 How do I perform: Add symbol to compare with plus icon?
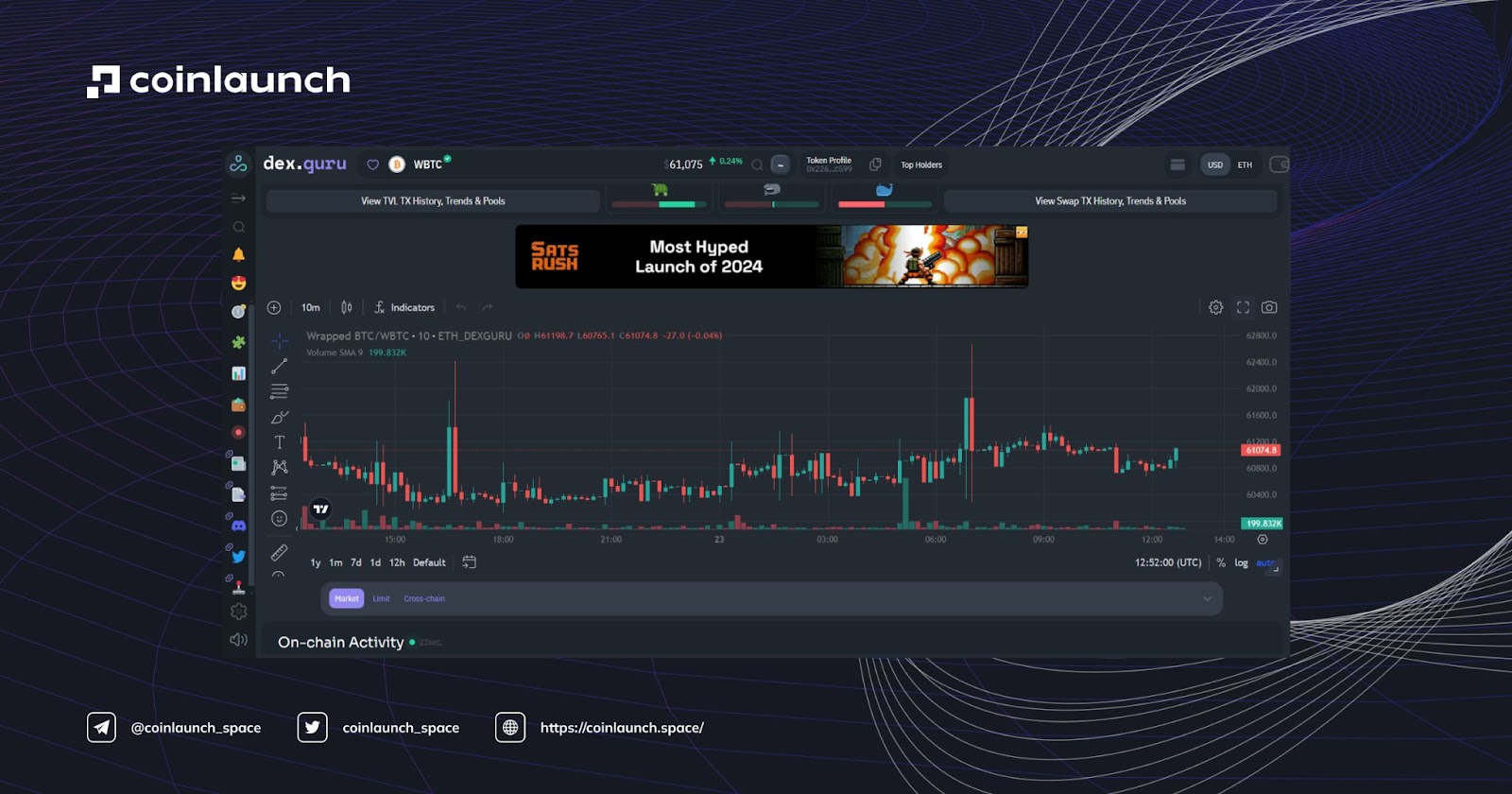point(274,307)
